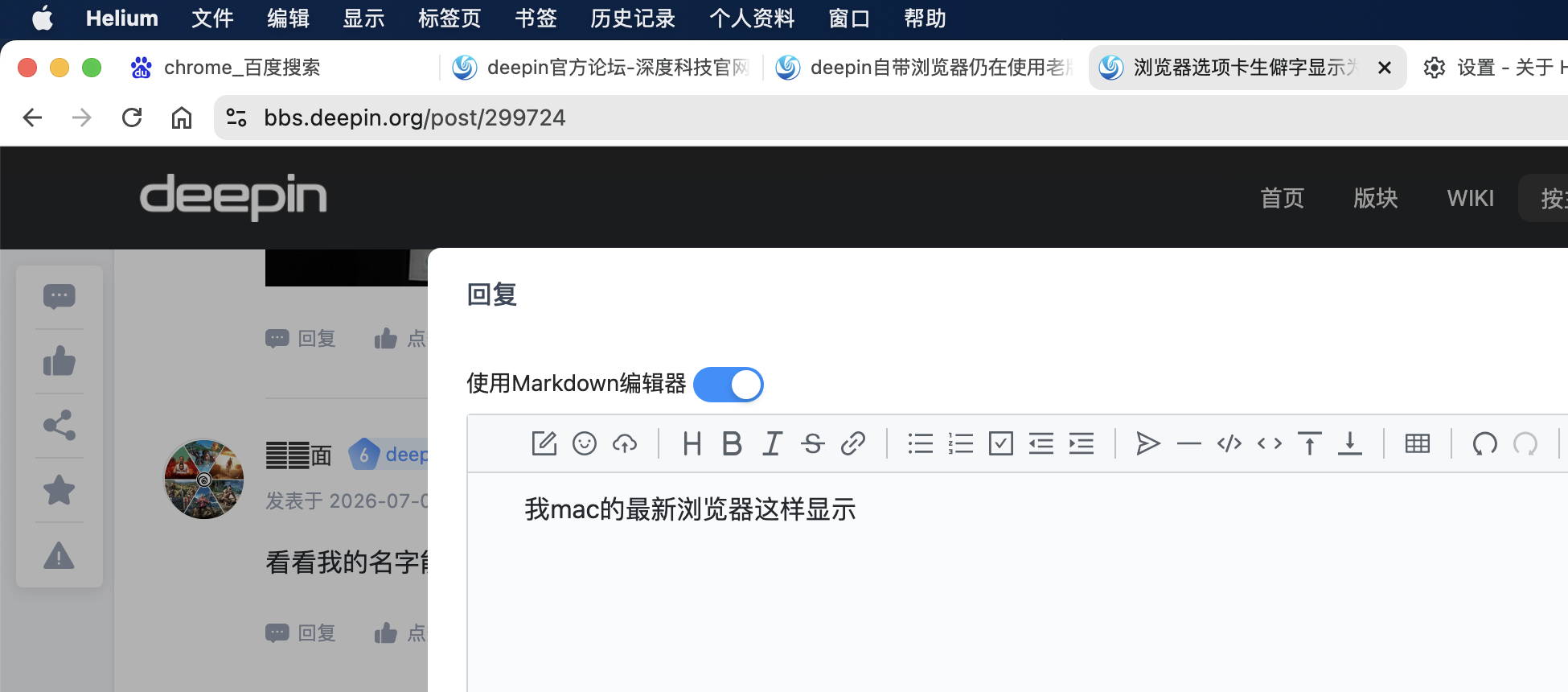
Task: Click the edit pencil icon in the editor toolbar
Action: click(544, 443)
